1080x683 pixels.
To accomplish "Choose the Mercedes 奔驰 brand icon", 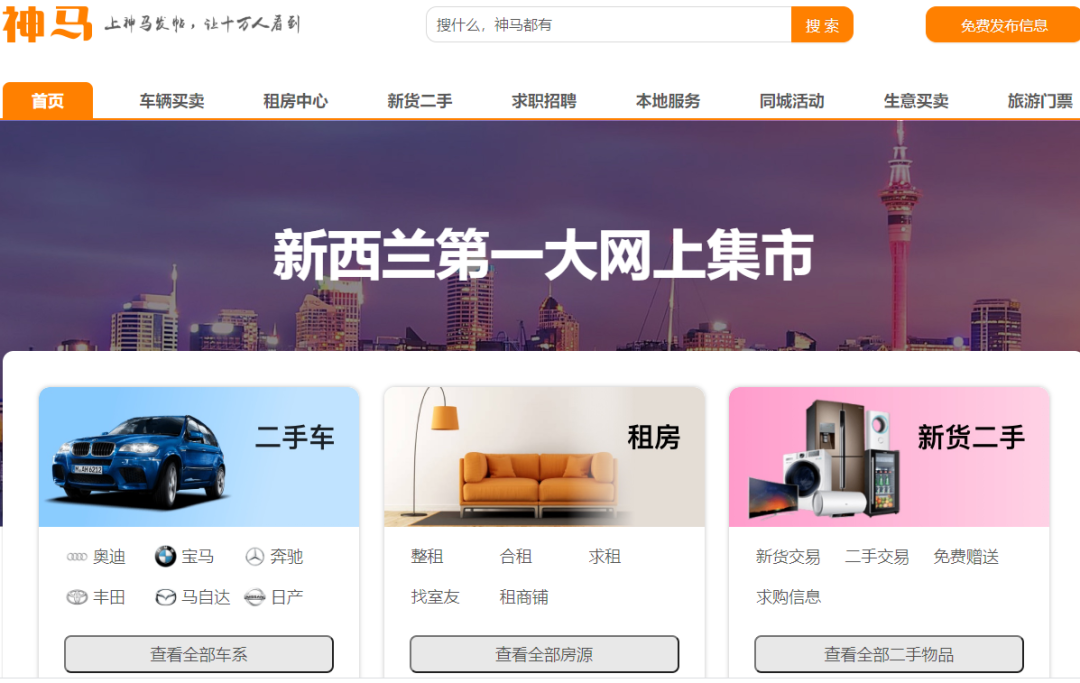I will click(x=255, y=556).
